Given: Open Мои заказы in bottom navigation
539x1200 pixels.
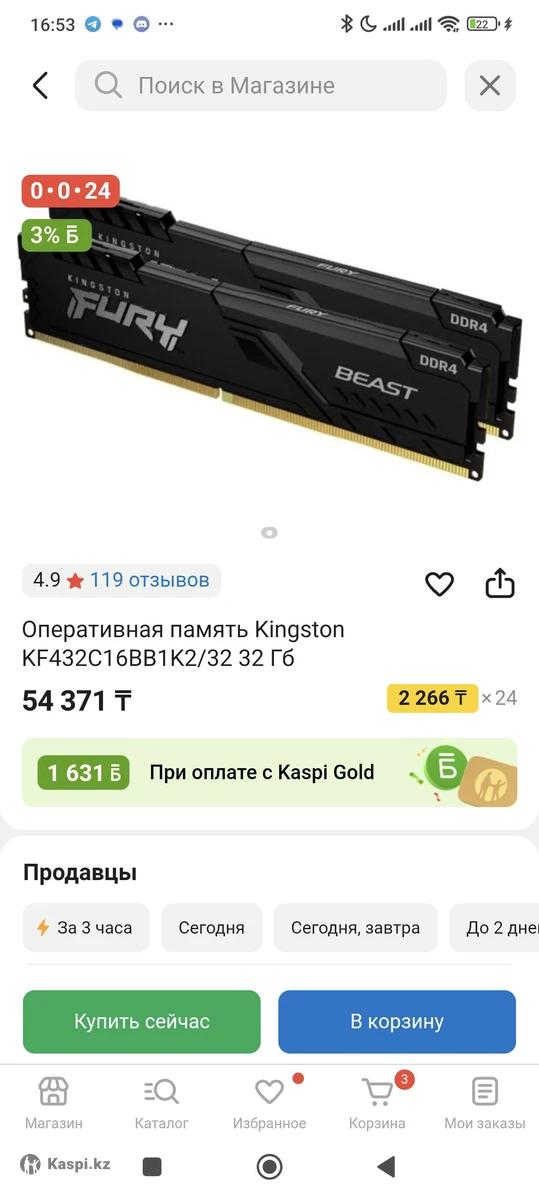Looking at the screenshot, I should (485, 1103).
